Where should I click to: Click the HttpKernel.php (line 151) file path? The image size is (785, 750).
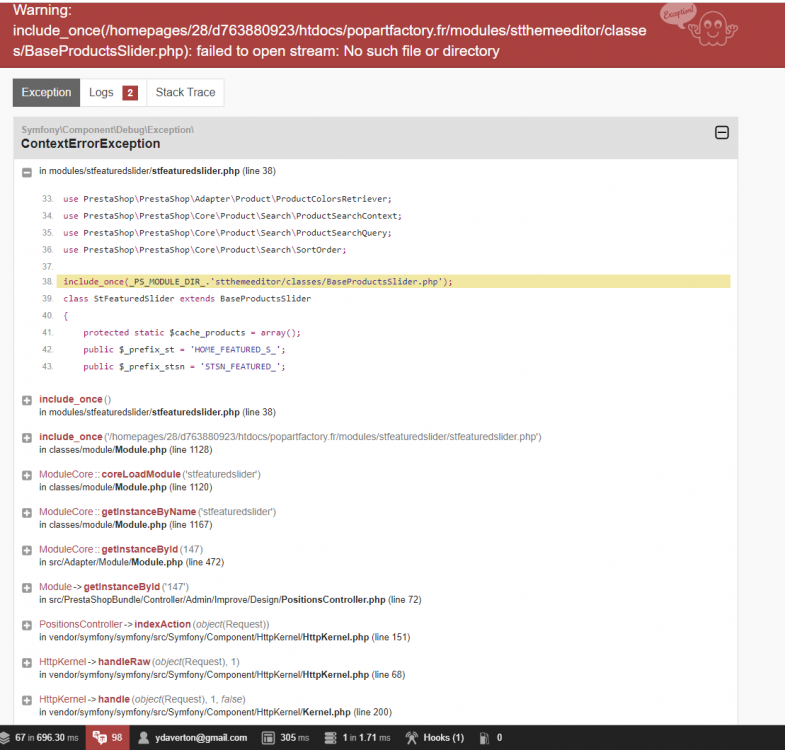tap(225, 637)
